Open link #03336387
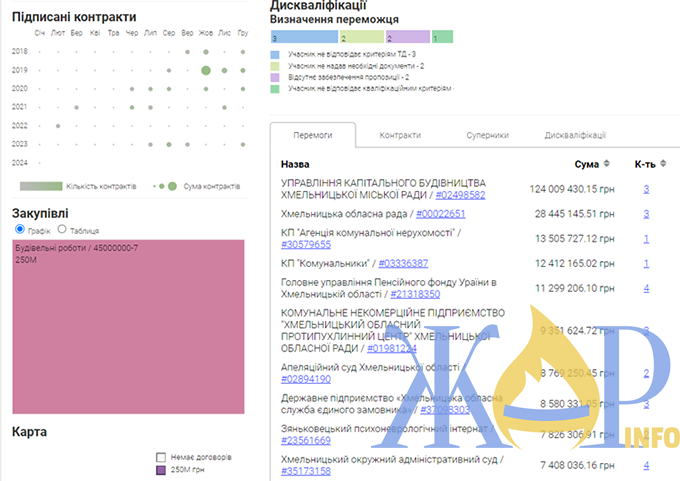The height and width of the screenshot is (481, 680). click(403, 263)
